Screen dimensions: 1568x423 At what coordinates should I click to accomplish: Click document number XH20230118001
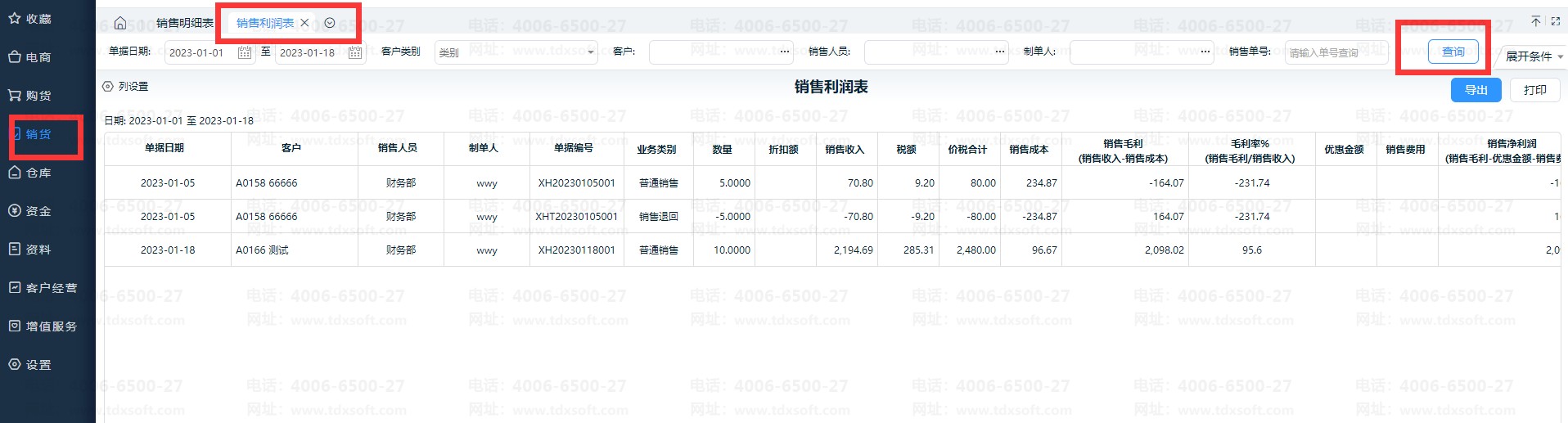tap(576, 250)
